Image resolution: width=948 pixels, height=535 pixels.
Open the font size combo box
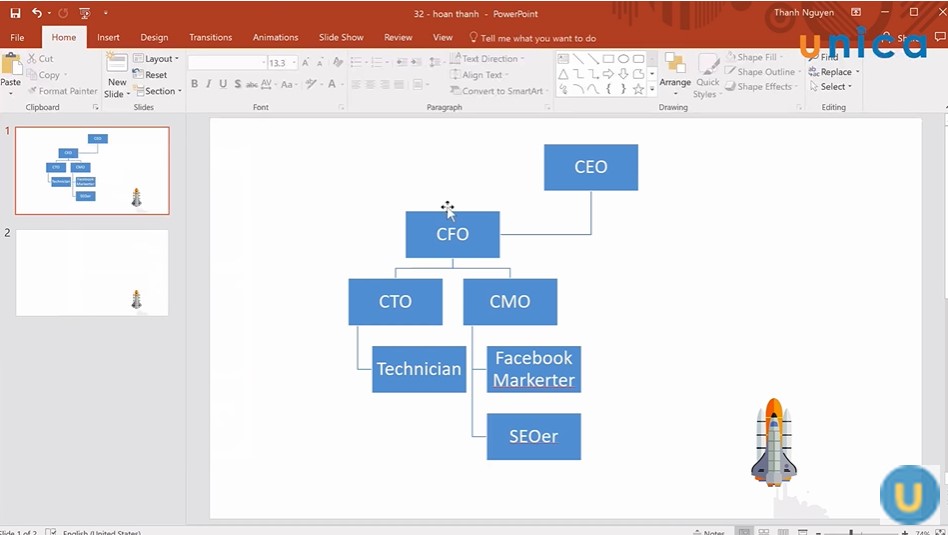[280, 63]
